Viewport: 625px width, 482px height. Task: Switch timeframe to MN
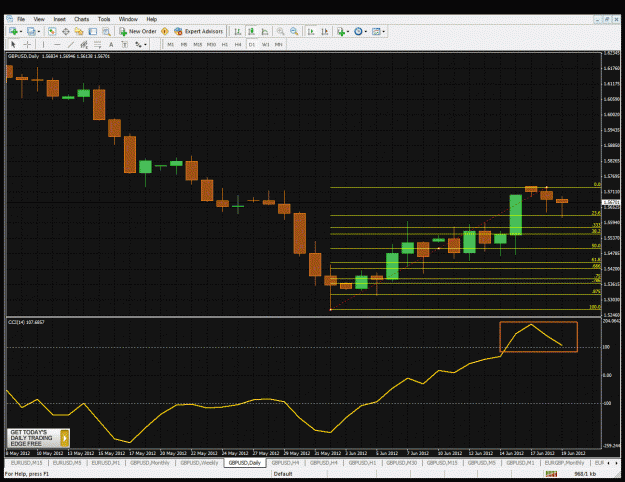point(279,44)
